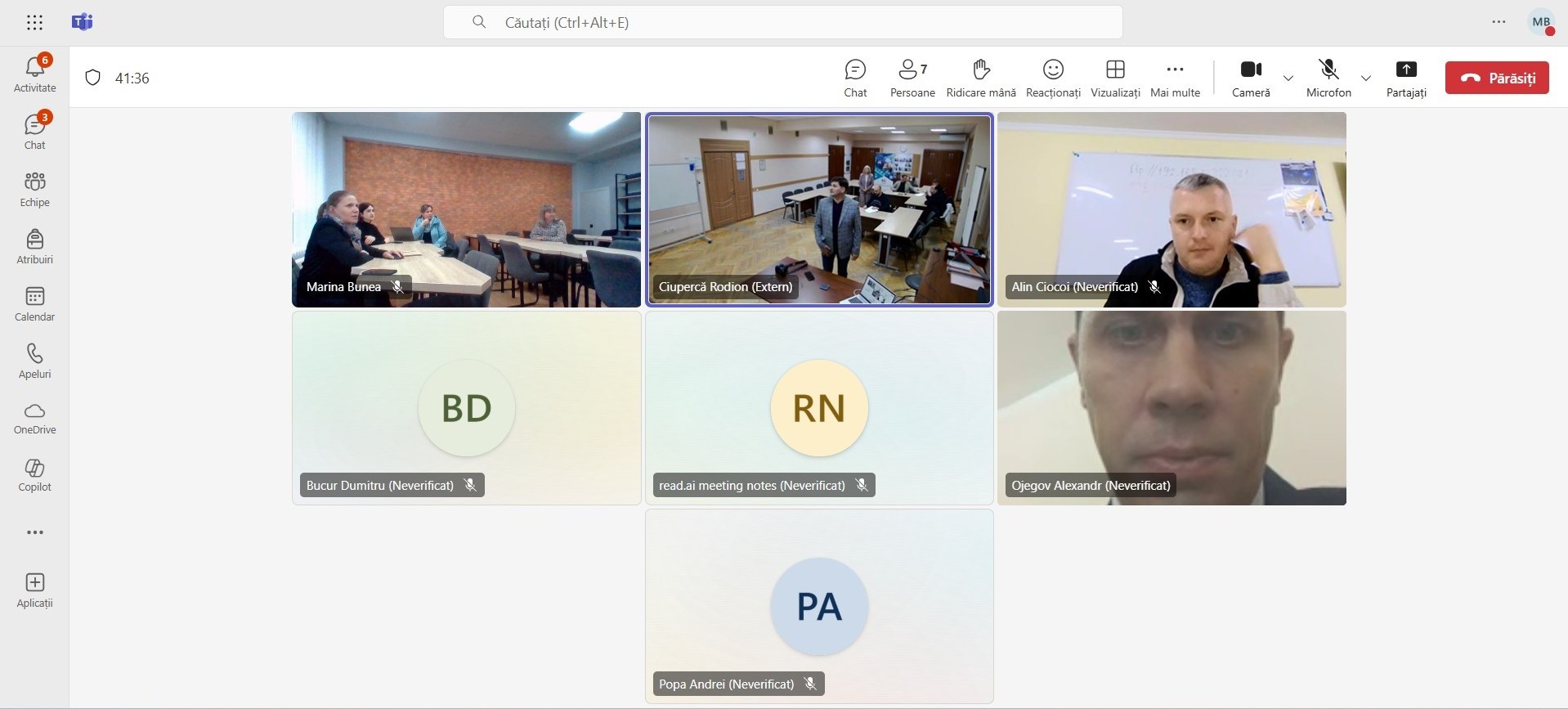The width and height of the screenshot is (1568, 709).
Task: Open the Activitate notifications bell
Action: [34, 73]
